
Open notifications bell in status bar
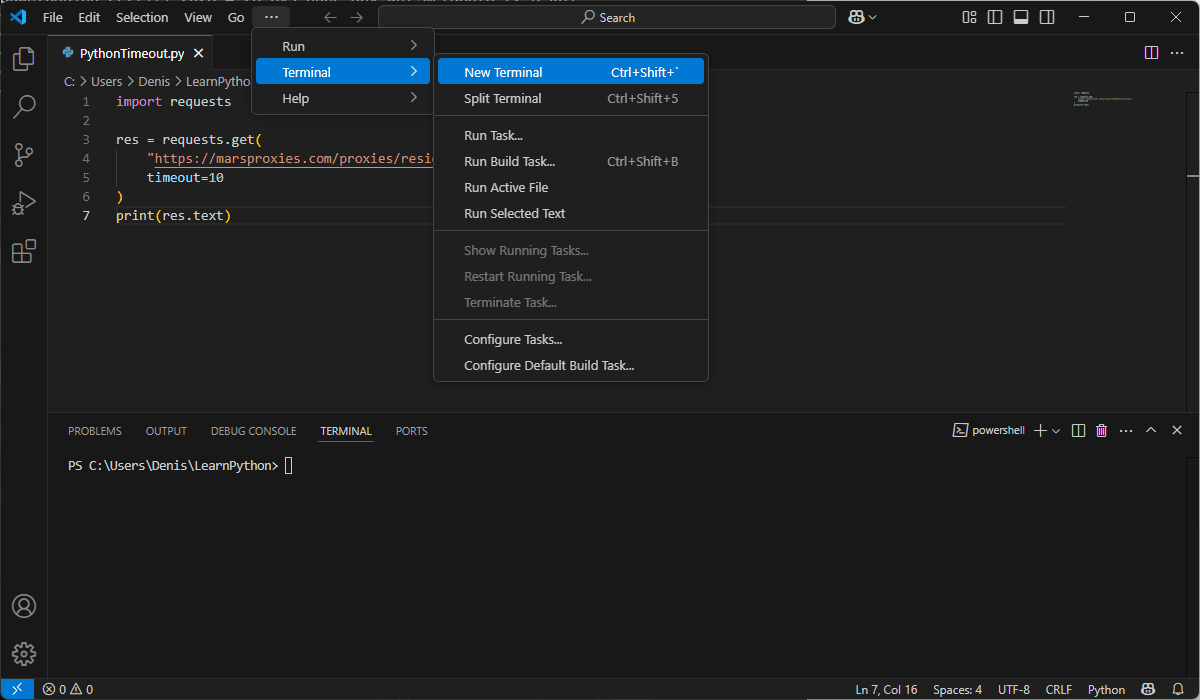[1178, 689]
